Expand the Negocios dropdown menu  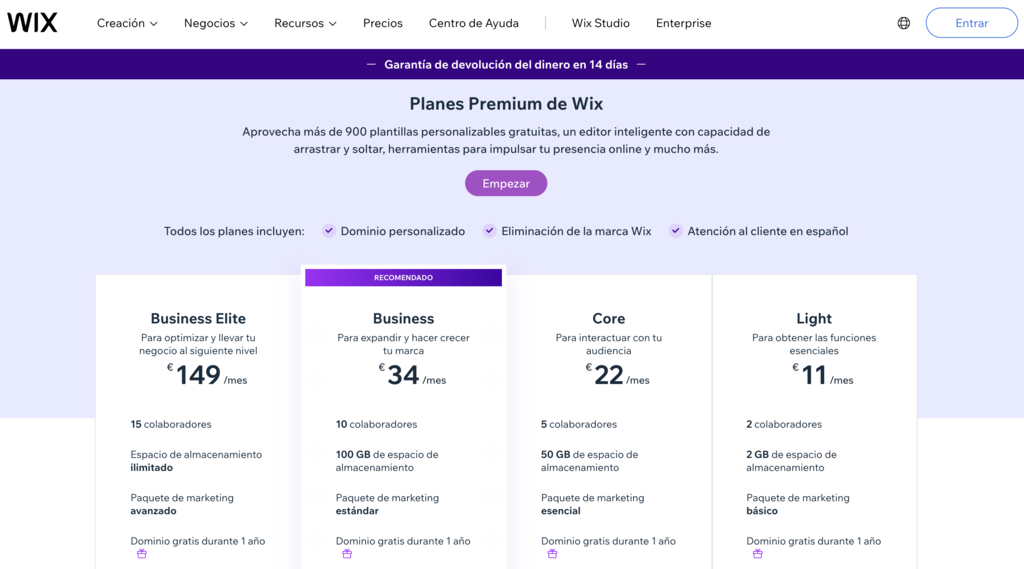pos(215,23)
